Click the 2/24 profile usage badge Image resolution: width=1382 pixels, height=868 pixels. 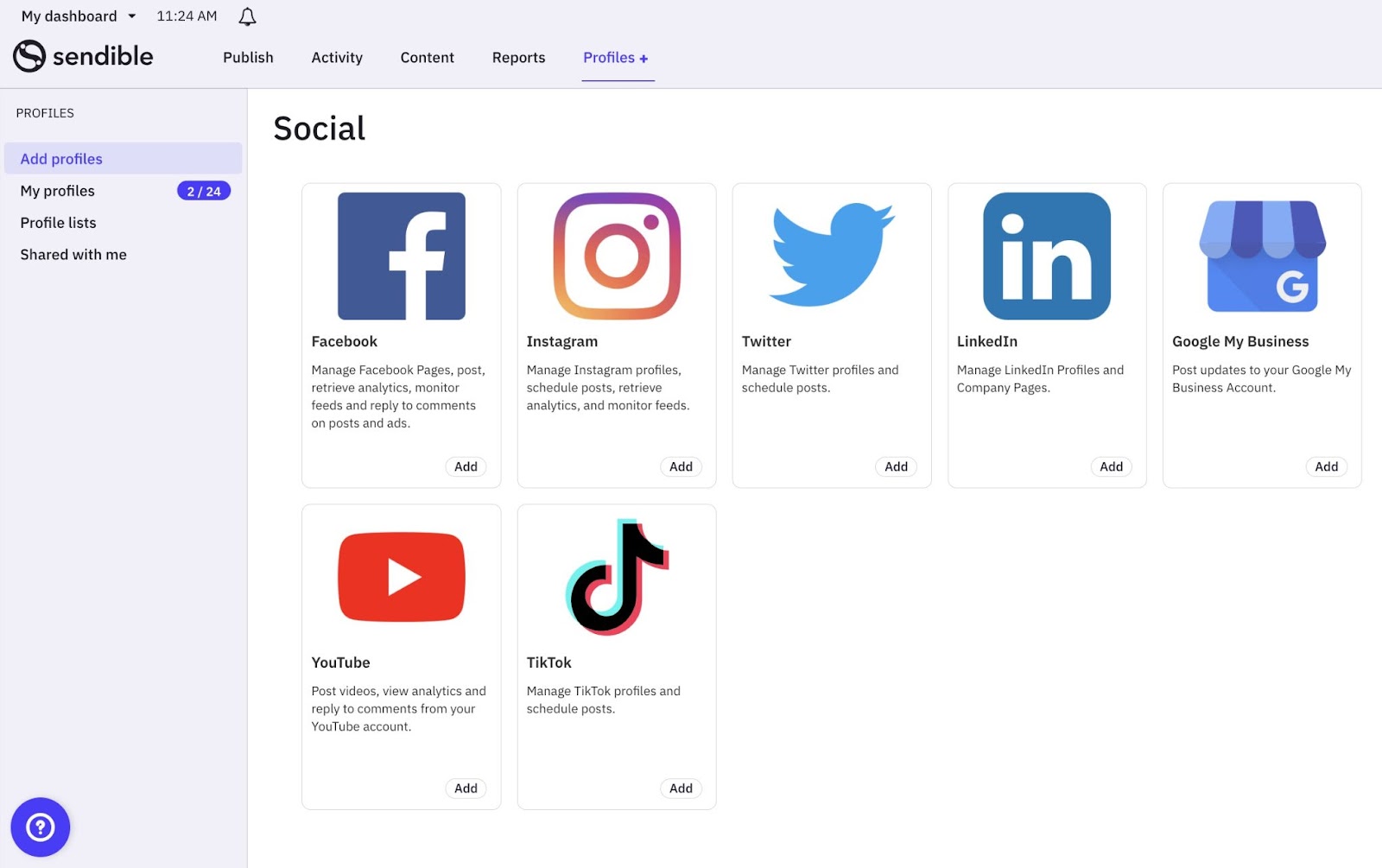pyautogui.click(x=204, y=190)
